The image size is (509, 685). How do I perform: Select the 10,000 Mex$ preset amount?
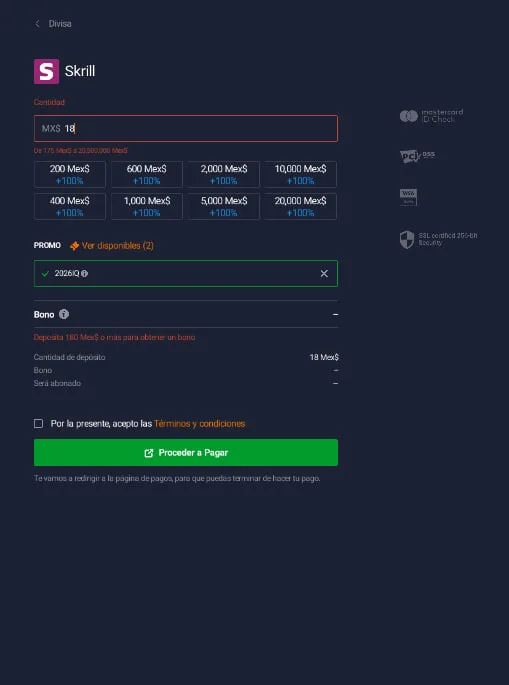(x=301, y=174)
